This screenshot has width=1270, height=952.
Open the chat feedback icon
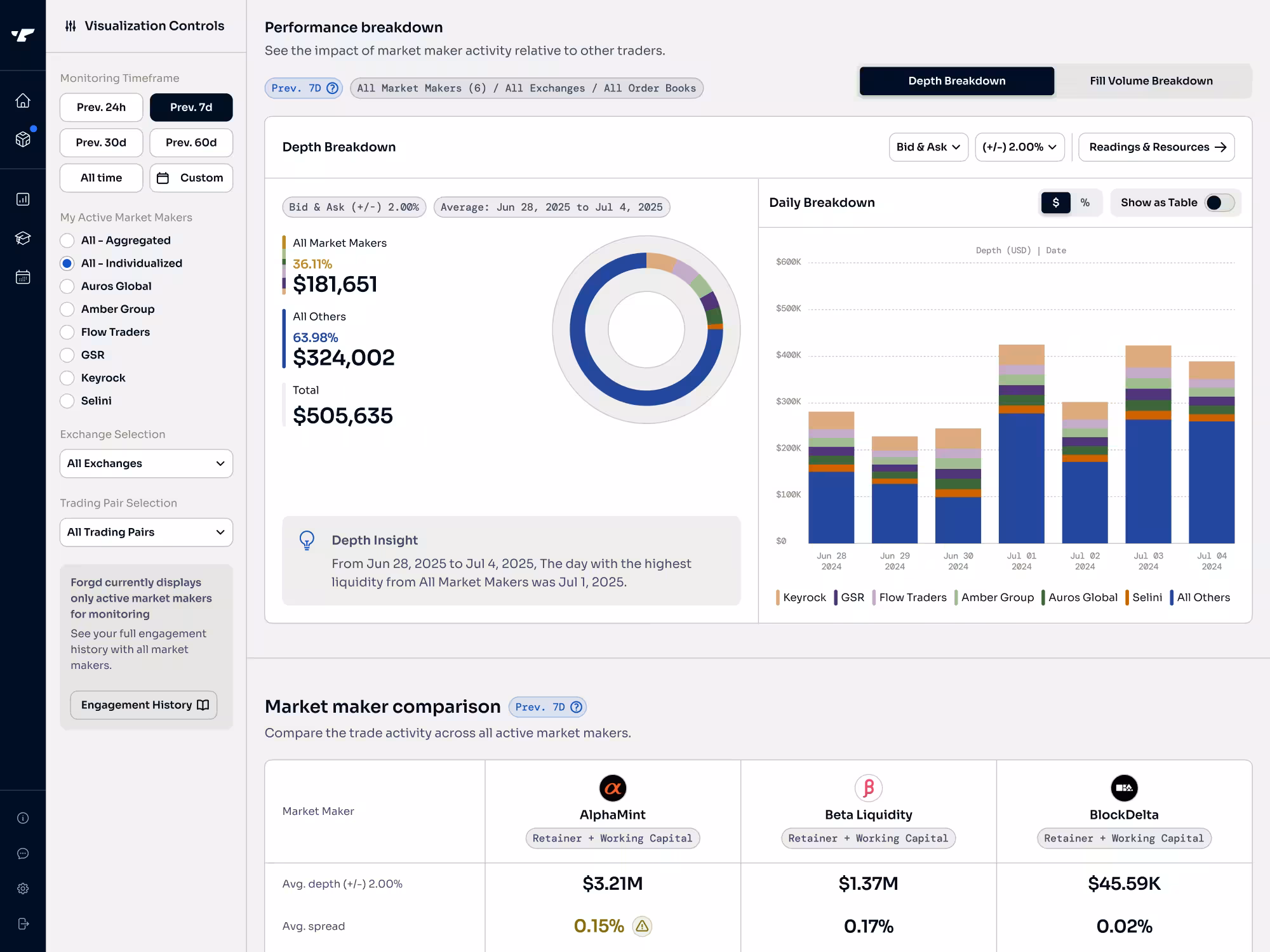(23, 853)
